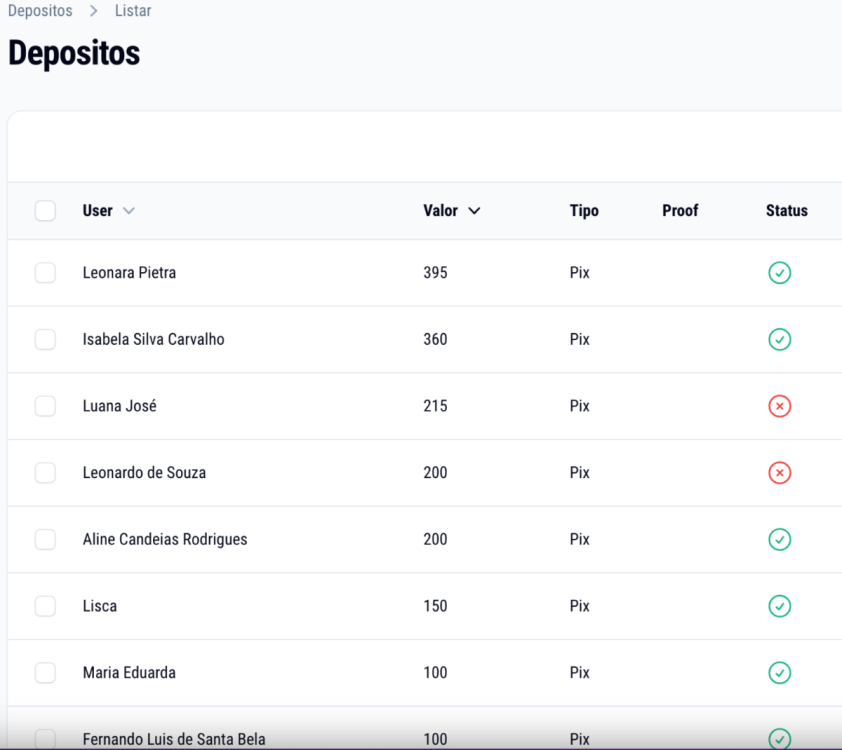This screenshot has height=750, width=842.
Task: Click the name Fernando Luis de Santa Bela
Action: point(174,739)
